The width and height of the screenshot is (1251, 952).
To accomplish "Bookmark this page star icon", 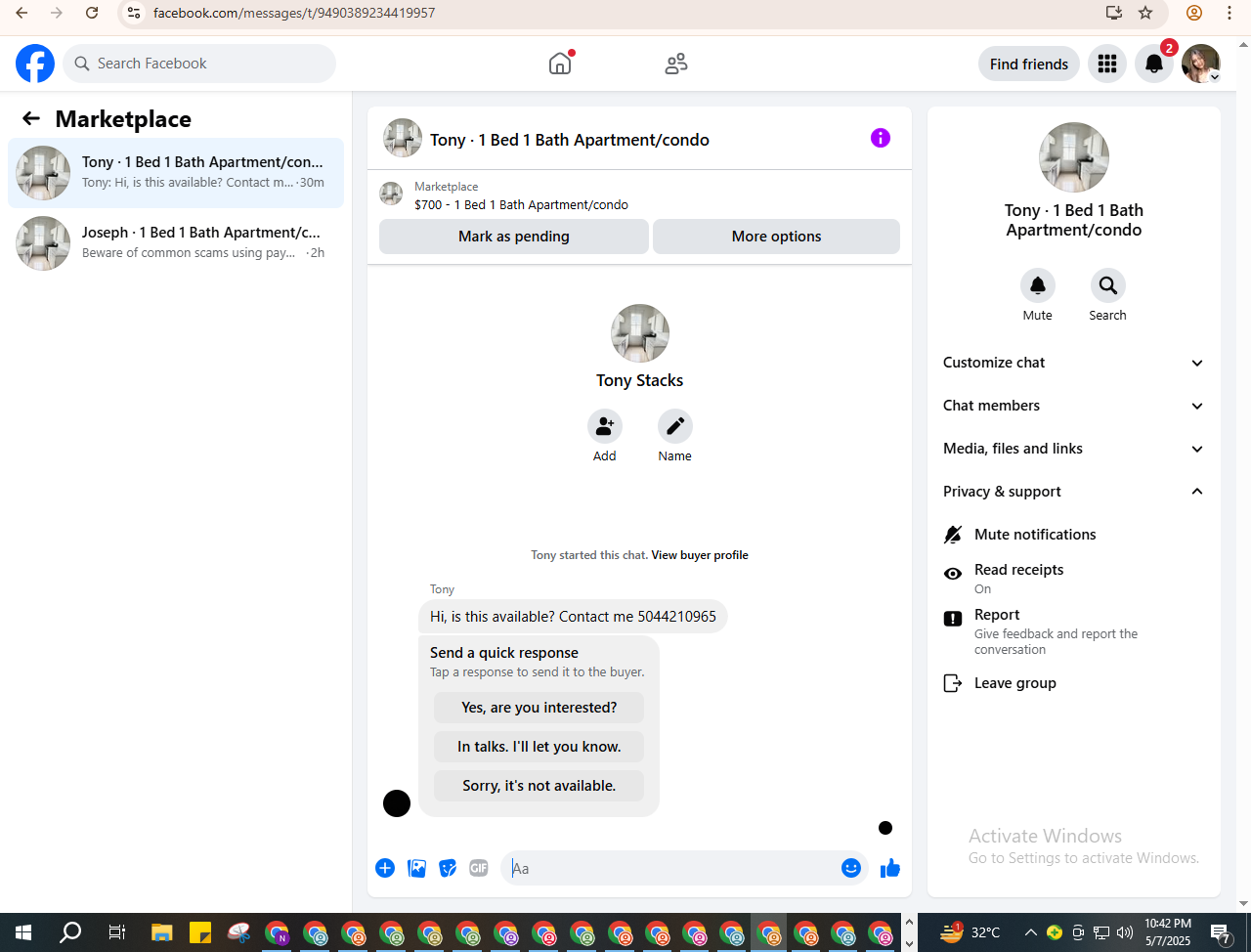I will 1145,13.
